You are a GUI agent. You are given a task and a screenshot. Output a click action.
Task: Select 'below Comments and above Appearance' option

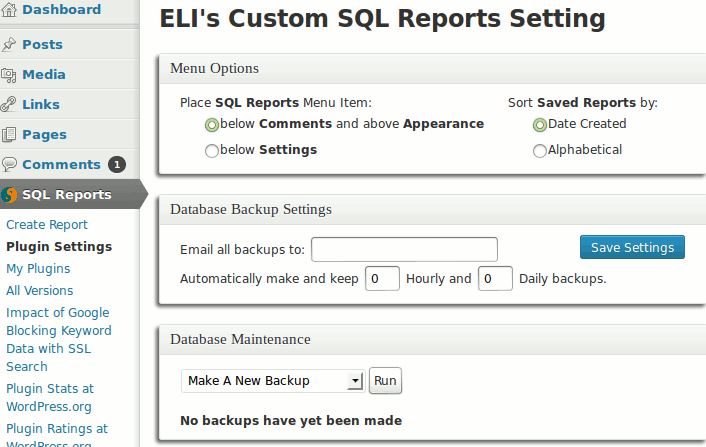click(x=212, y=125)
